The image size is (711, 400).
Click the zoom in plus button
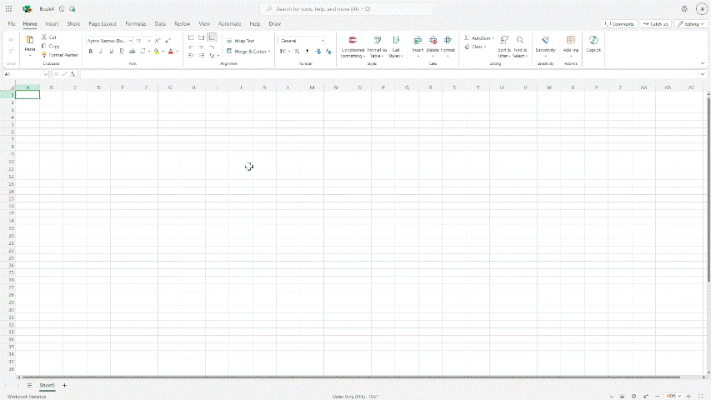click(688, 396)
